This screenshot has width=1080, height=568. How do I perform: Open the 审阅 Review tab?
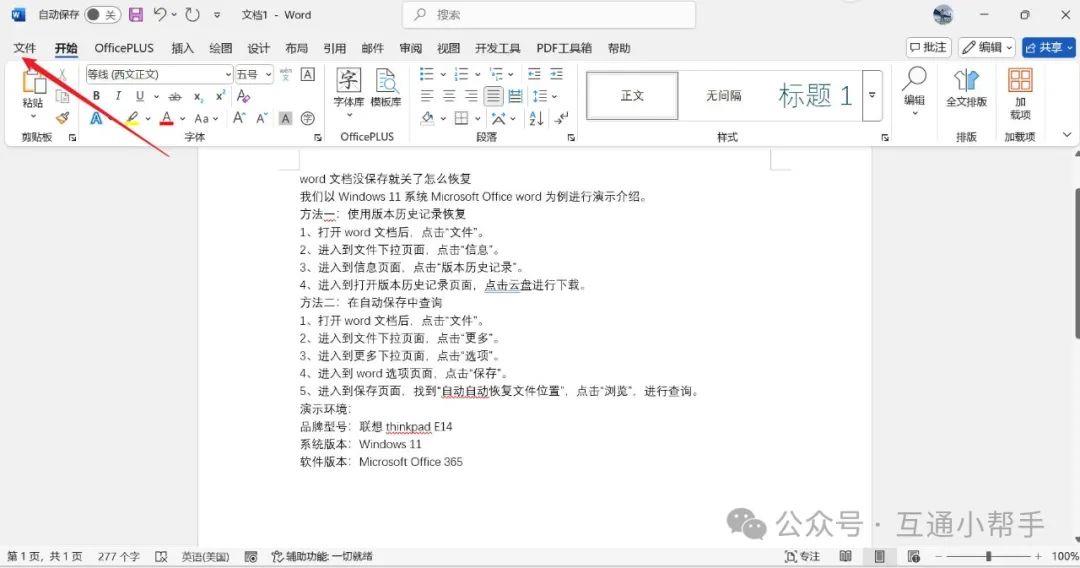pos(411,48)
